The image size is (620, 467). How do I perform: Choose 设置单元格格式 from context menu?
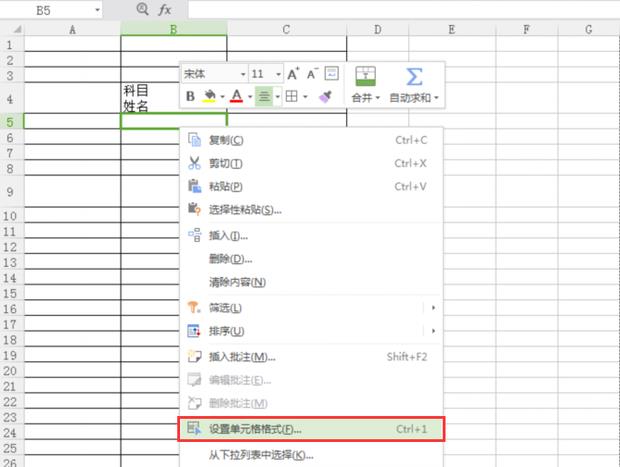pos(255,429)
